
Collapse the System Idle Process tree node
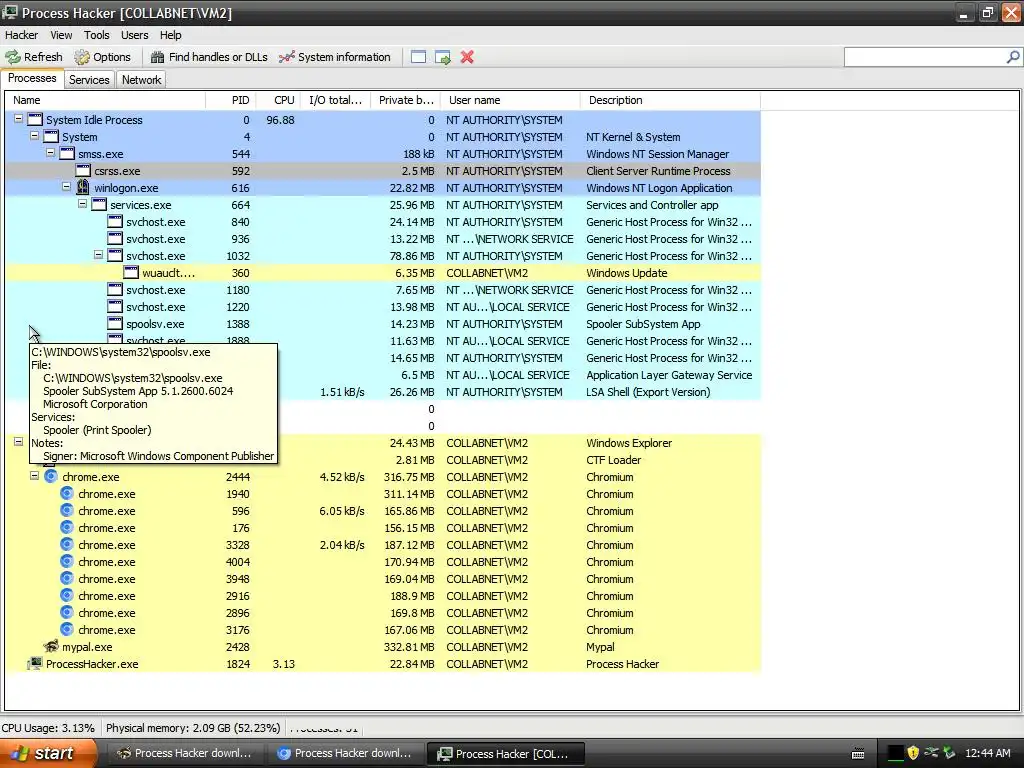(18, 119)
